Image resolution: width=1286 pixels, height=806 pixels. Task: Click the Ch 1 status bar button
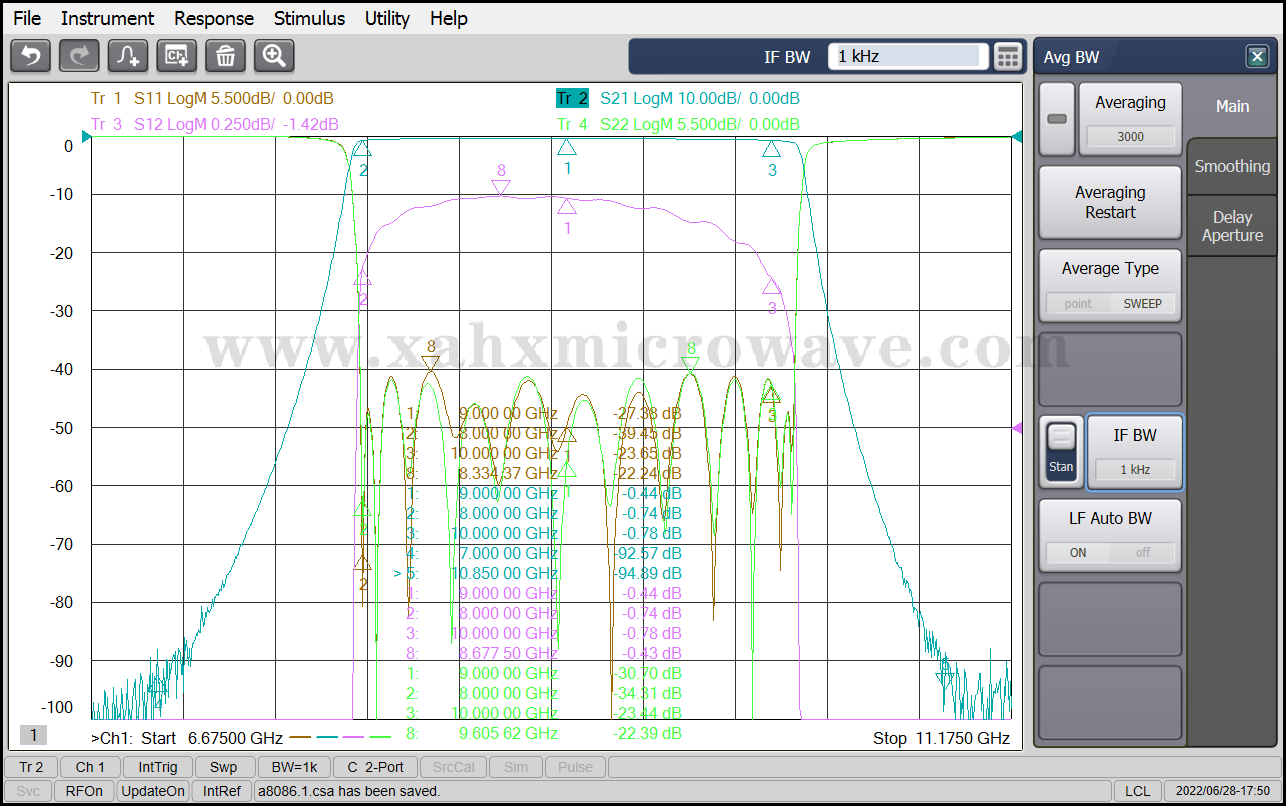(90, 767)
